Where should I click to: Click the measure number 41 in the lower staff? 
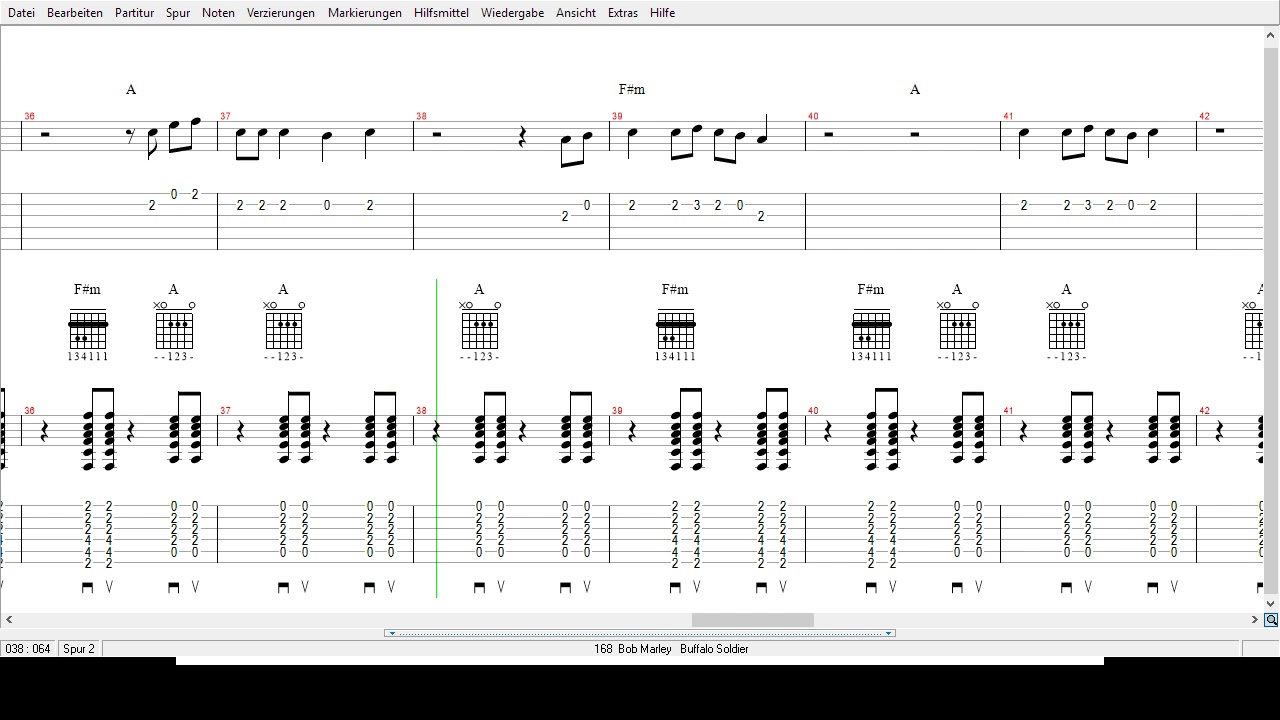click(1009, 411)
